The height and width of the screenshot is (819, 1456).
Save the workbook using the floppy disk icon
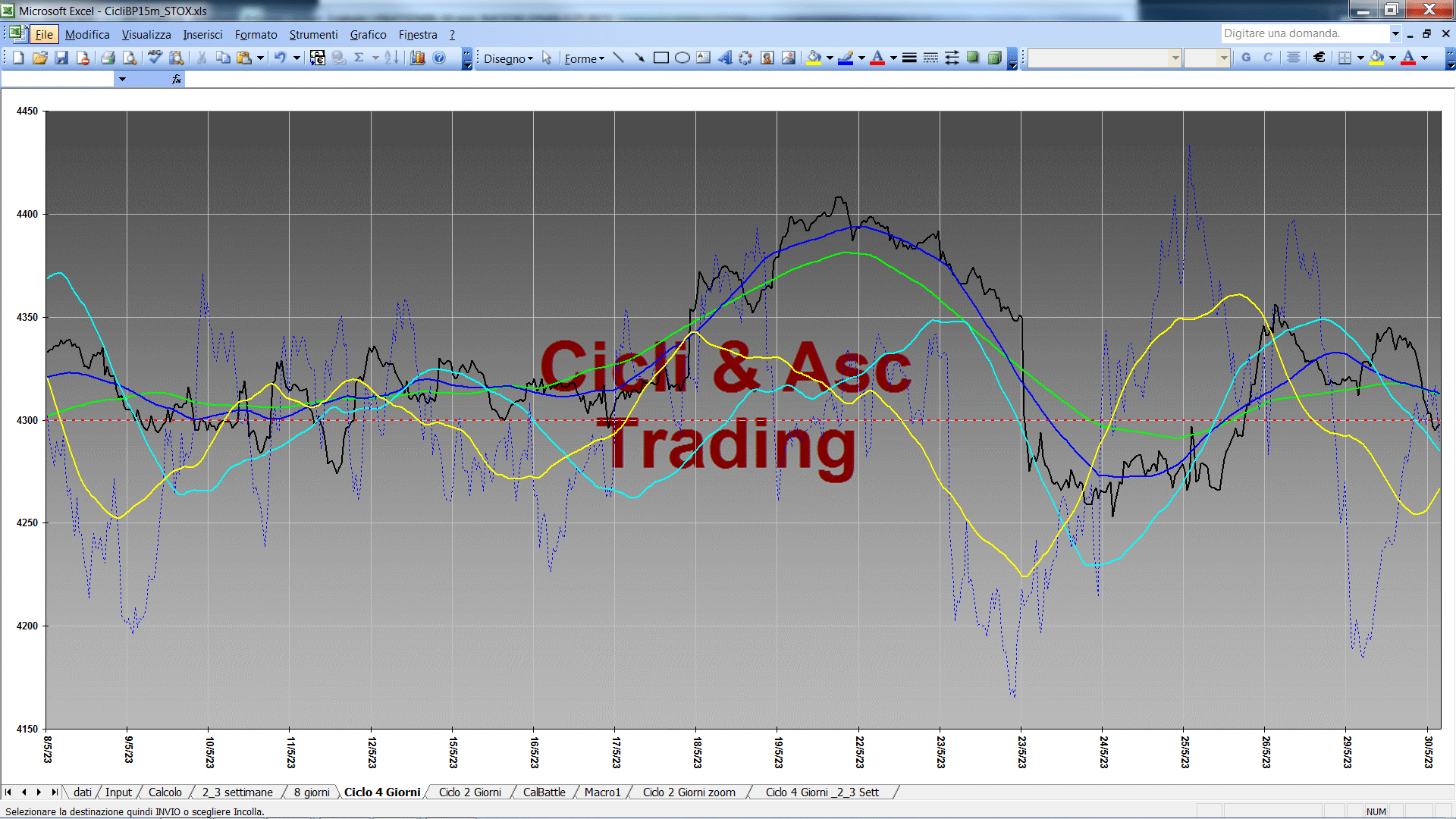61,58
